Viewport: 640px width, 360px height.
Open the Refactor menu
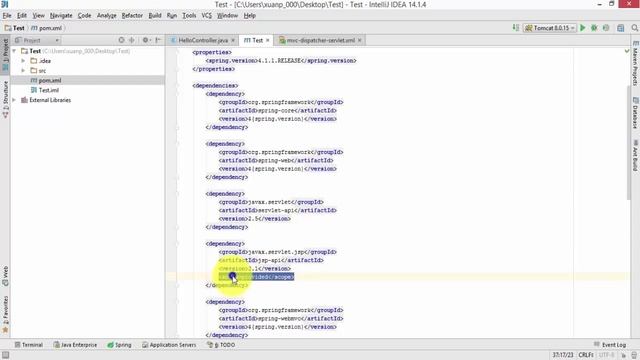tap(132, 16)
